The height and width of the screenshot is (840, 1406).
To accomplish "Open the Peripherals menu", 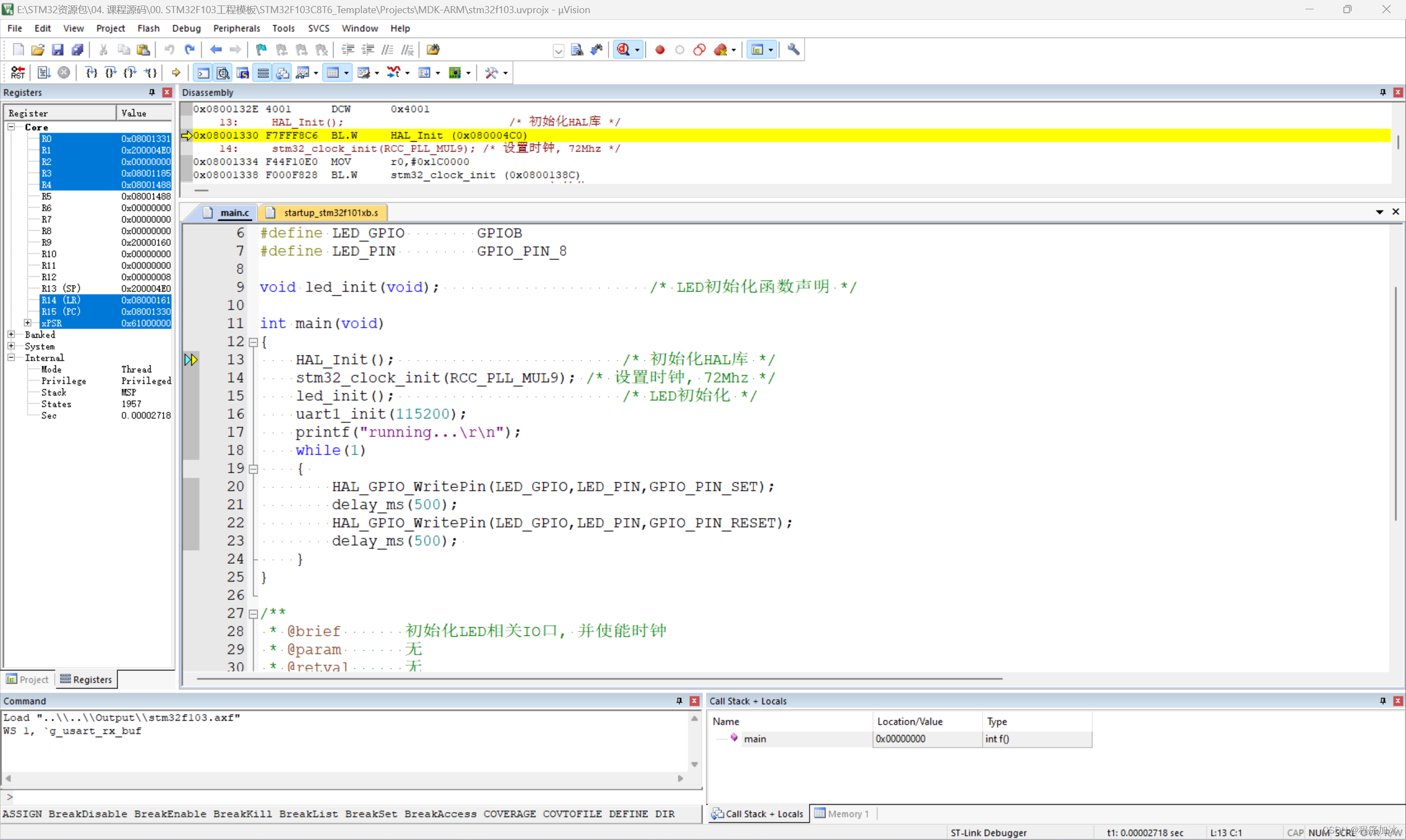I will (x=236, y=29).
